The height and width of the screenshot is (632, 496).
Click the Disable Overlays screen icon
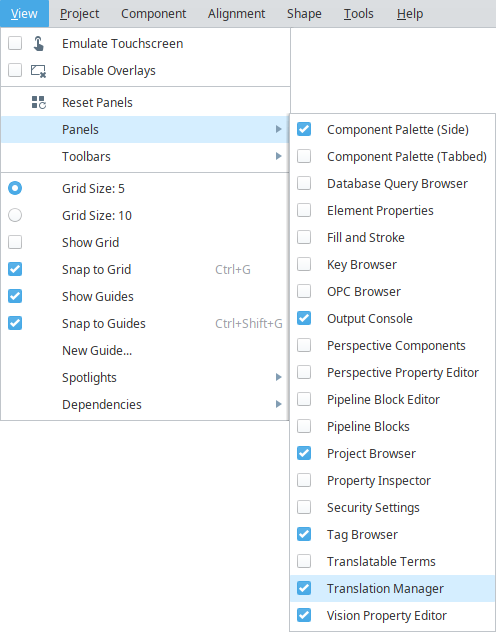coord(39,71)
